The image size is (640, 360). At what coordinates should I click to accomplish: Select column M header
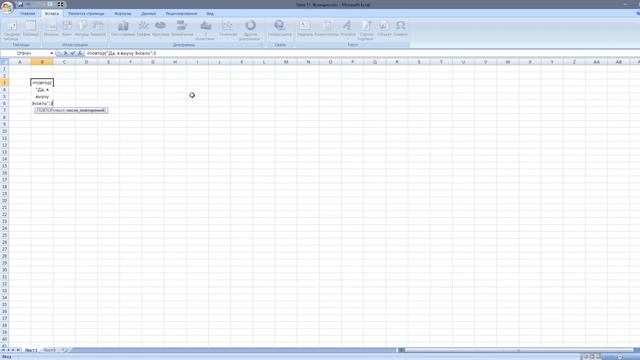pyautogui.click(x=286, y=62)
